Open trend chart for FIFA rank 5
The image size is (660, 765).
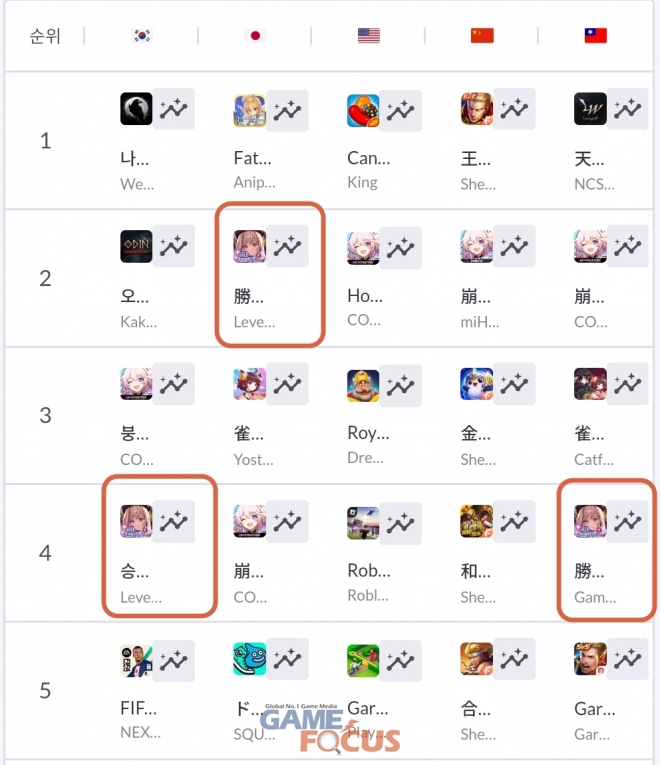click(x=174, y=660)
